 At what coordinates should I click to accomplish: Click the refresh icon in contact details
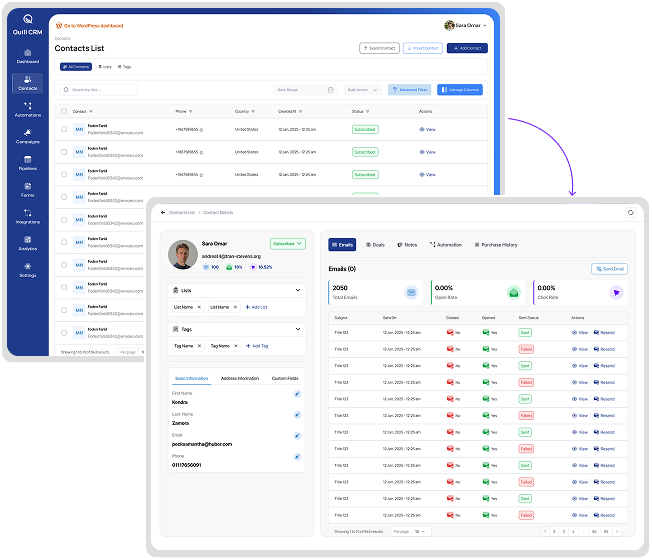630,212
